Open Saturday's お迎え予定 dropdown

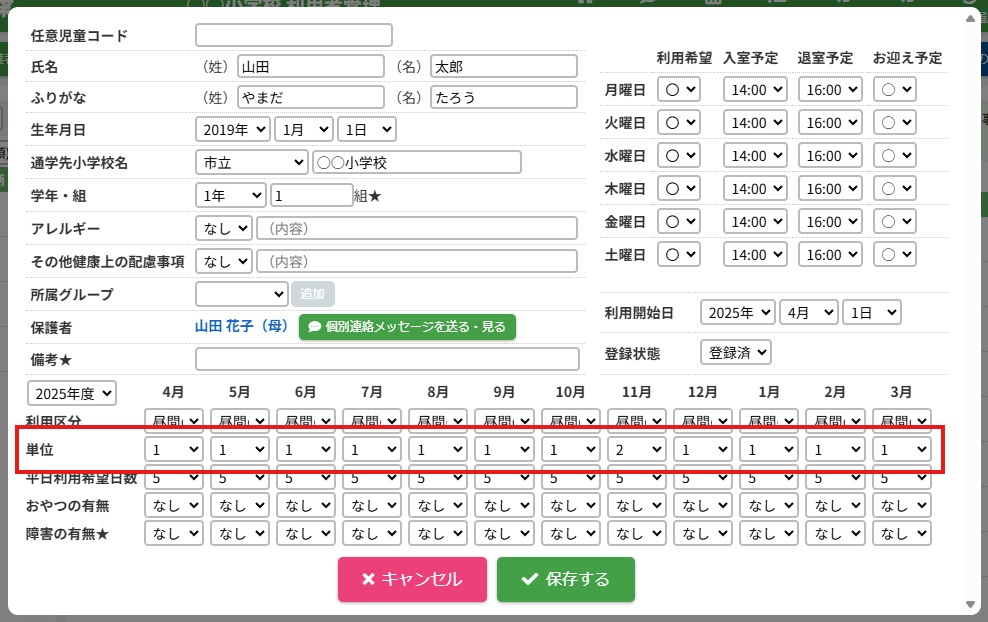coord(894,255)
